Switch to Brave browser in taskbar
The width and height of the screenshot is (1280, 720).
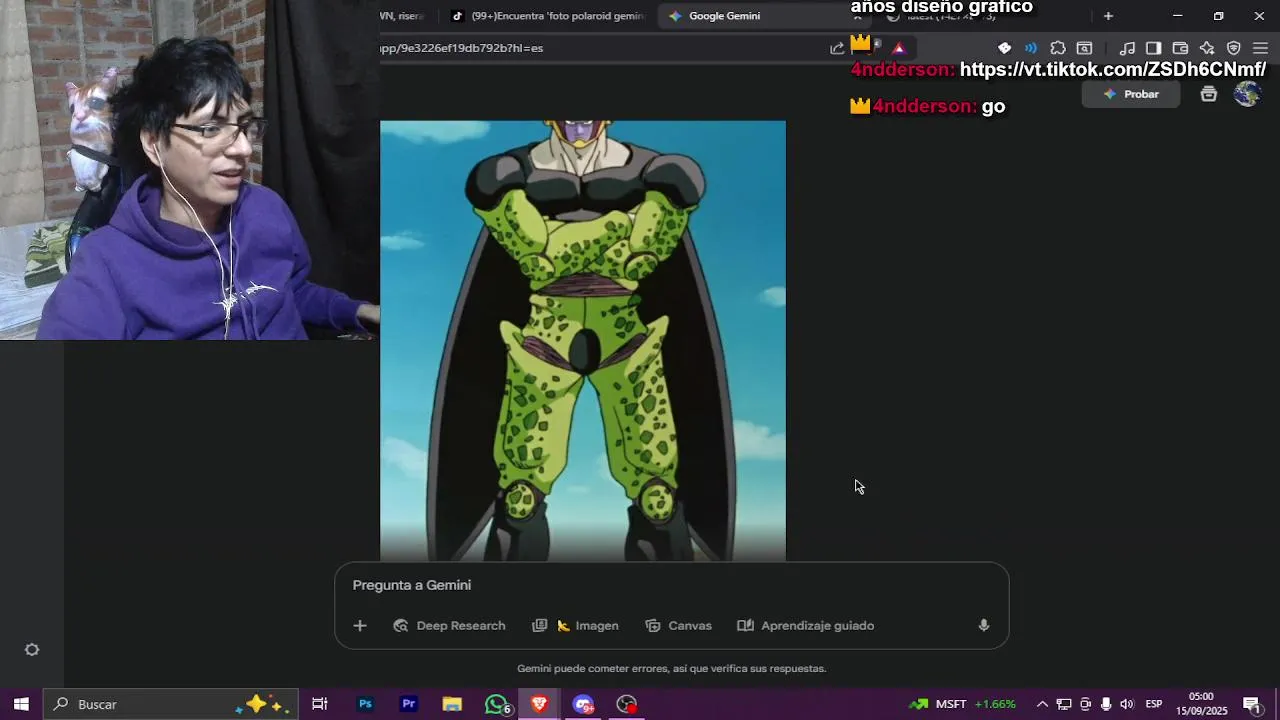point(539,704)
